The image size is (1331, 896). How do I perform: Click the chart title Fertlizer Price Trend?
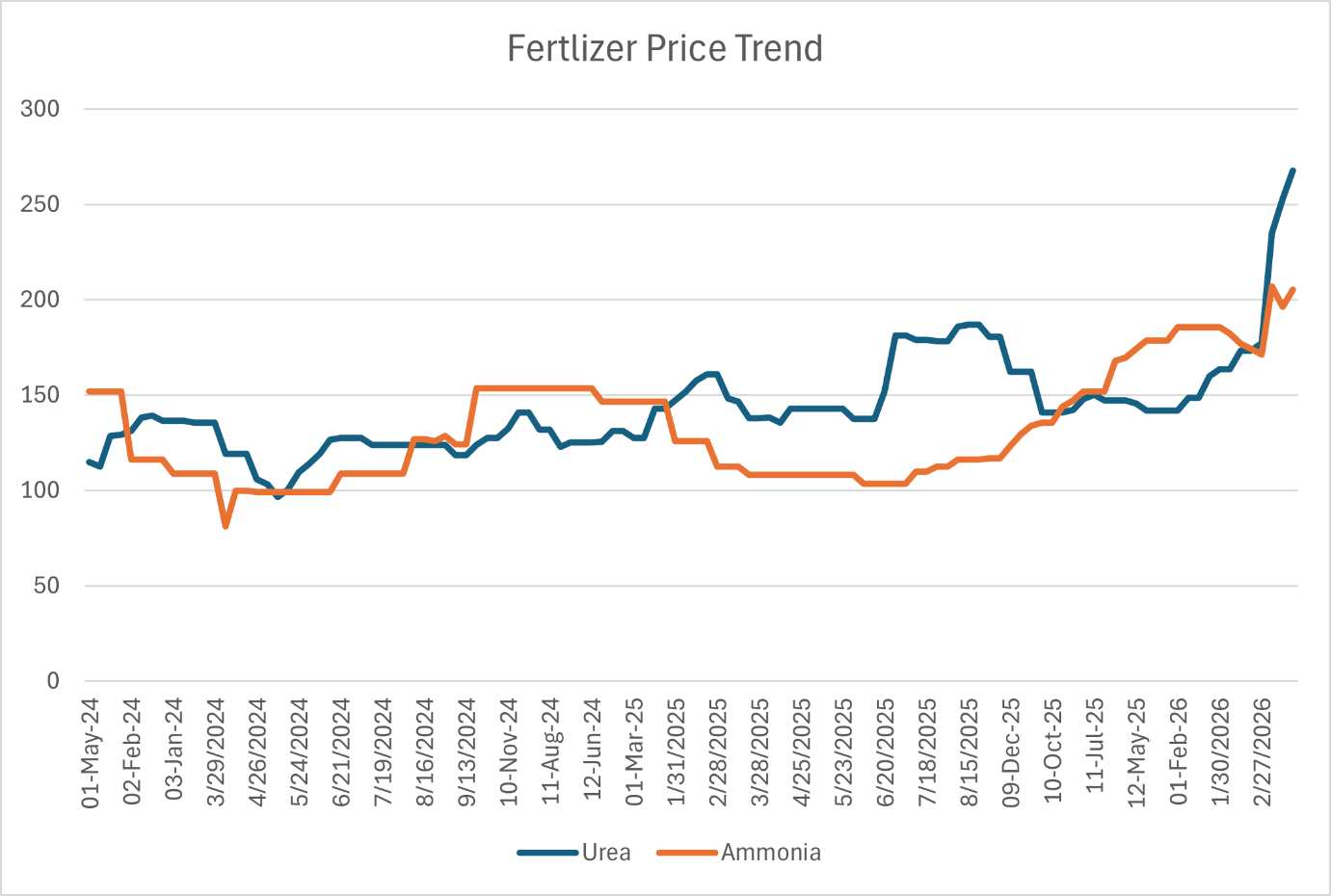(x=665, y=48)
